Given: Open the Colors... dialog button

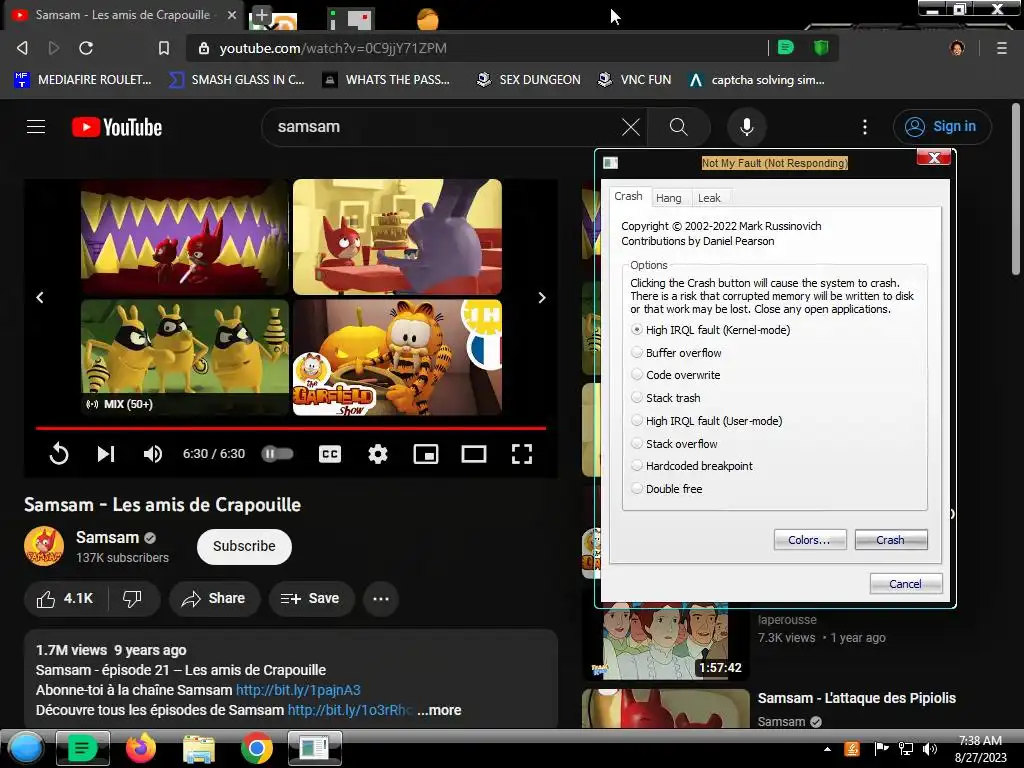Looking at the screenshot, I should [x=810, y=540].
